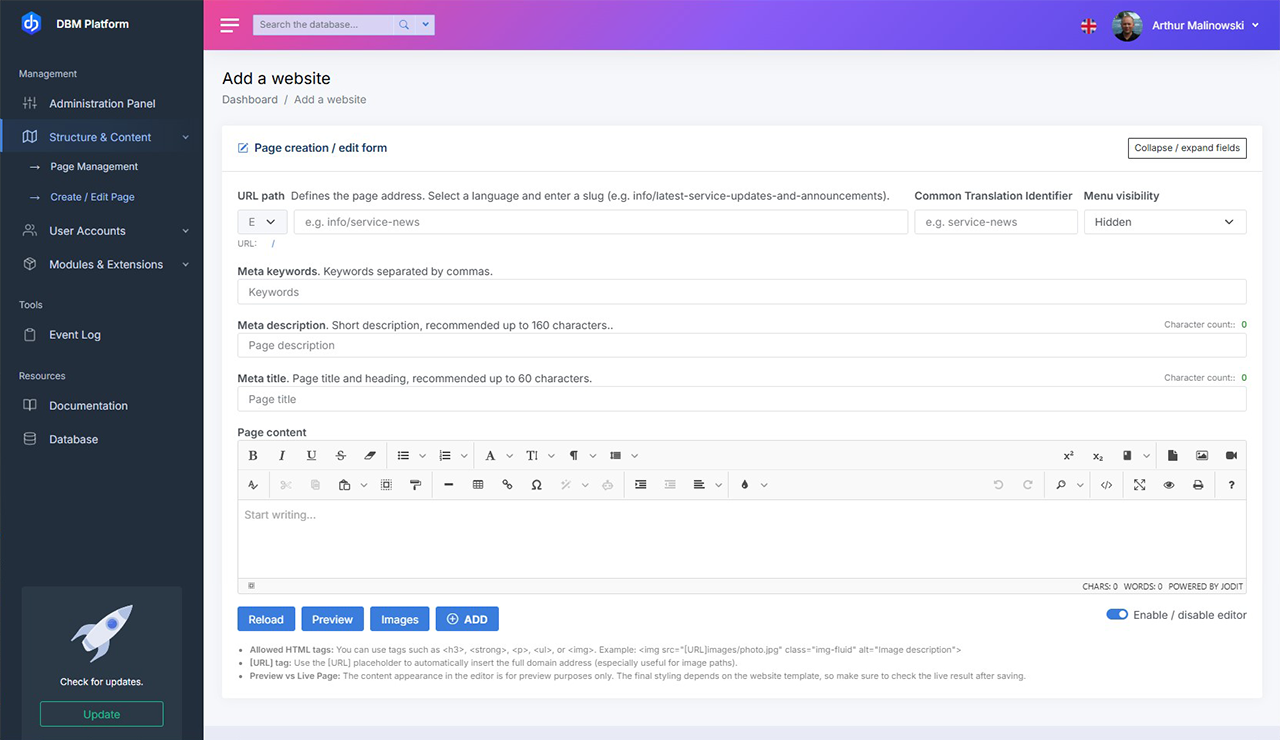Click the insert file icon
Viewport: 1280px width, 740px height.
(x=1172, y=455)
